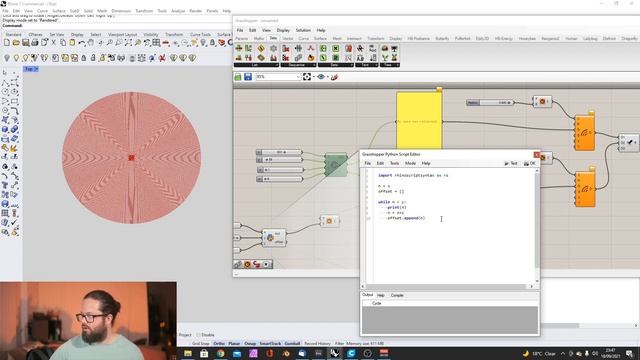Image resolution: width=640 pixels, height=360 pixels.
Task: Click the Rhino Command input line
Action: [x=116, y=25]
